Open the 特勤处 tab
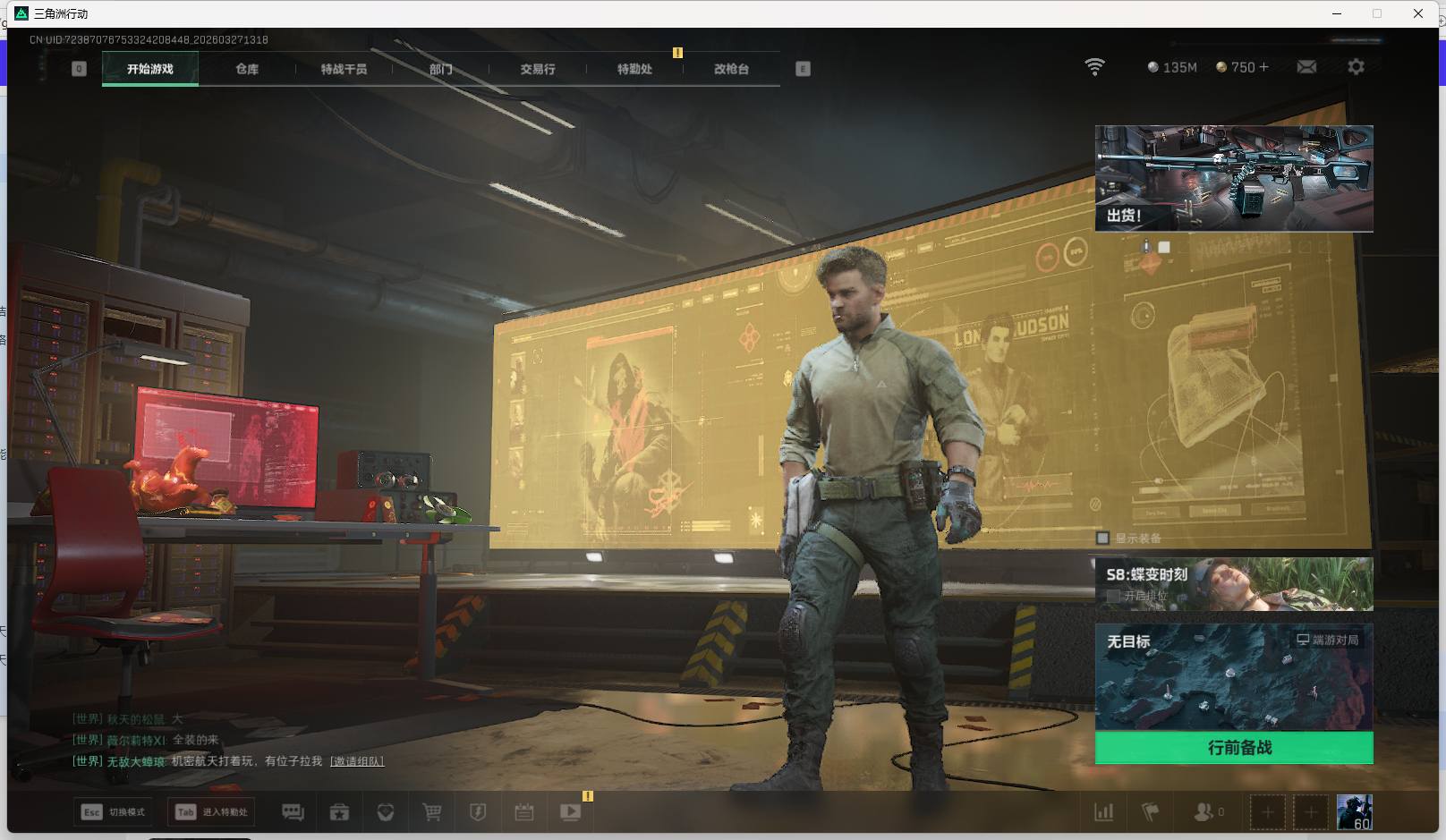The width and height of the screenshot is (1446, 840). [634, 69]
